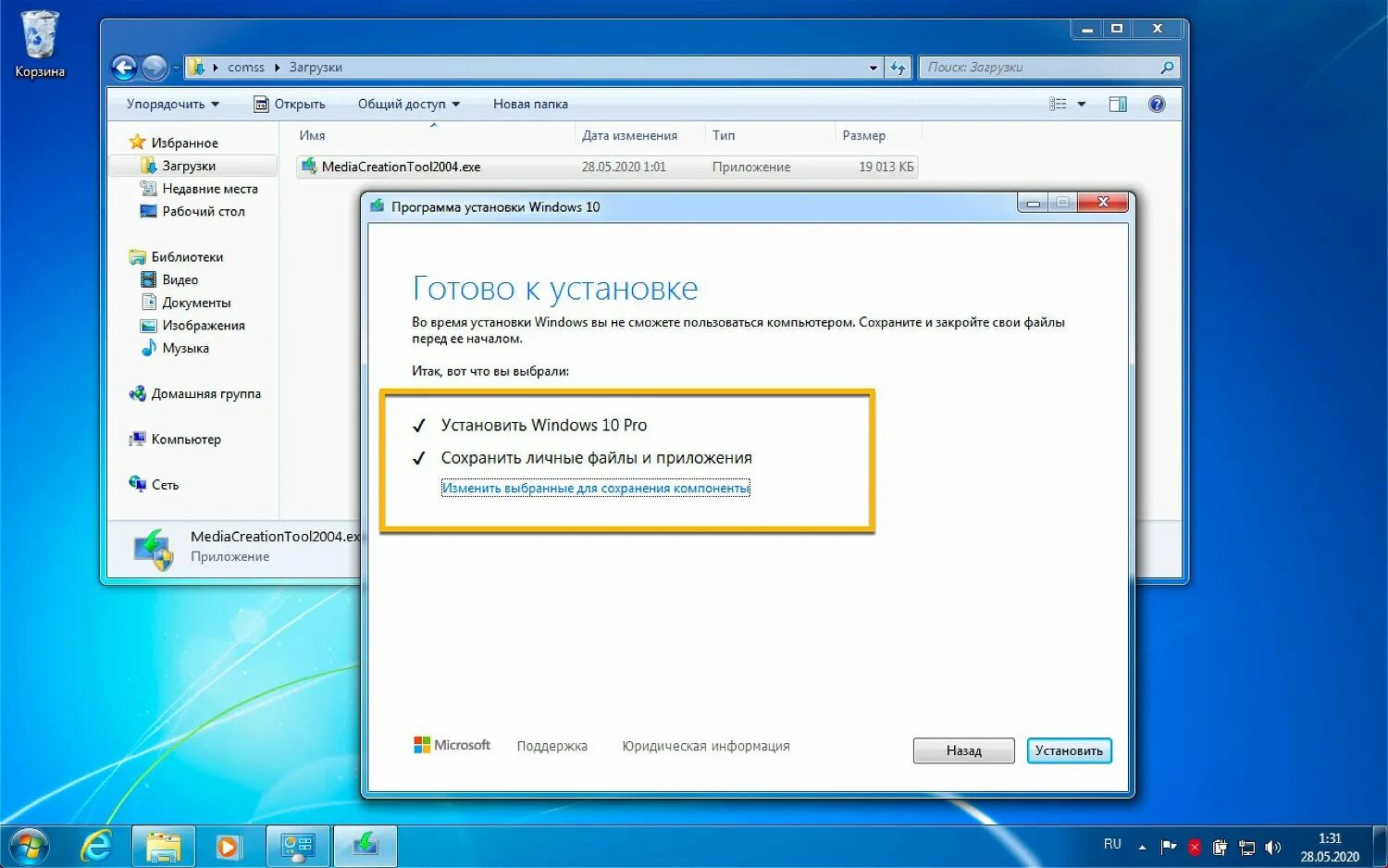Click the search magnifier in Explorer
The height and width of the screenshot is (868, 1388).
[1167, 68]
